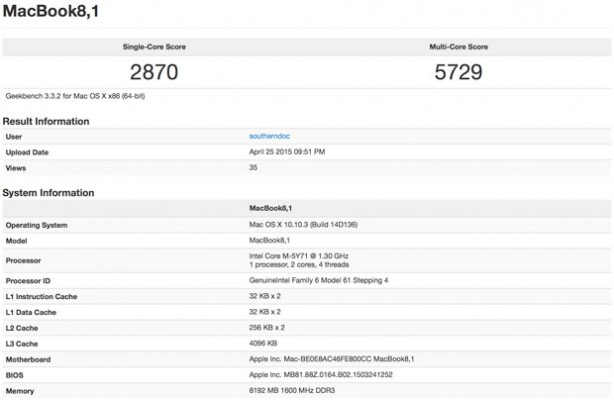Select the single-core score value 2870
The height and width of the screenshot is (400, 614).
click(x=154, y=72)
